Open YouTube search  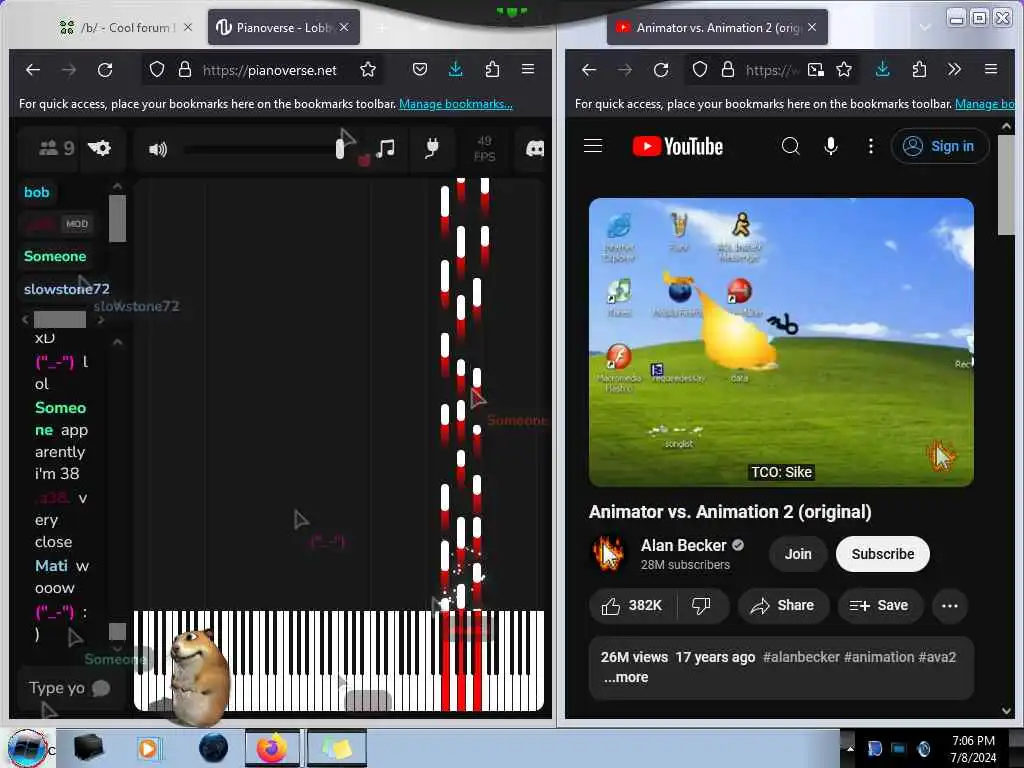tap(790, 146)
